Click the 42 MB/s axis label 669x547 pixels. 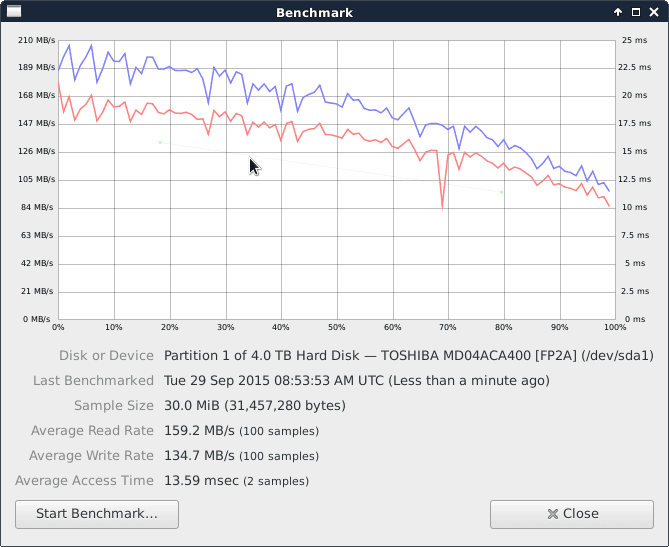(38, 263)
